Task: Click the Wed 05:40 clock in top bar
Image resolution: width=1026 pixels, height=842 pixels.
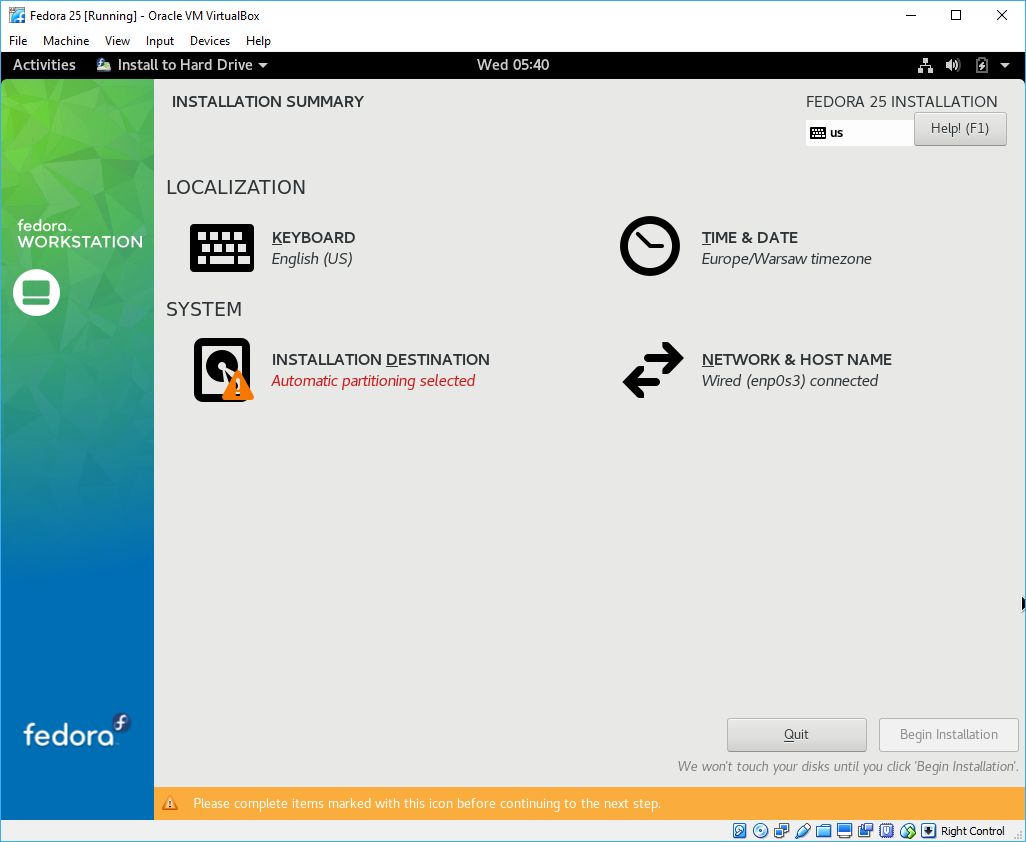Action: pyautogui.click(x=513, y=65)
